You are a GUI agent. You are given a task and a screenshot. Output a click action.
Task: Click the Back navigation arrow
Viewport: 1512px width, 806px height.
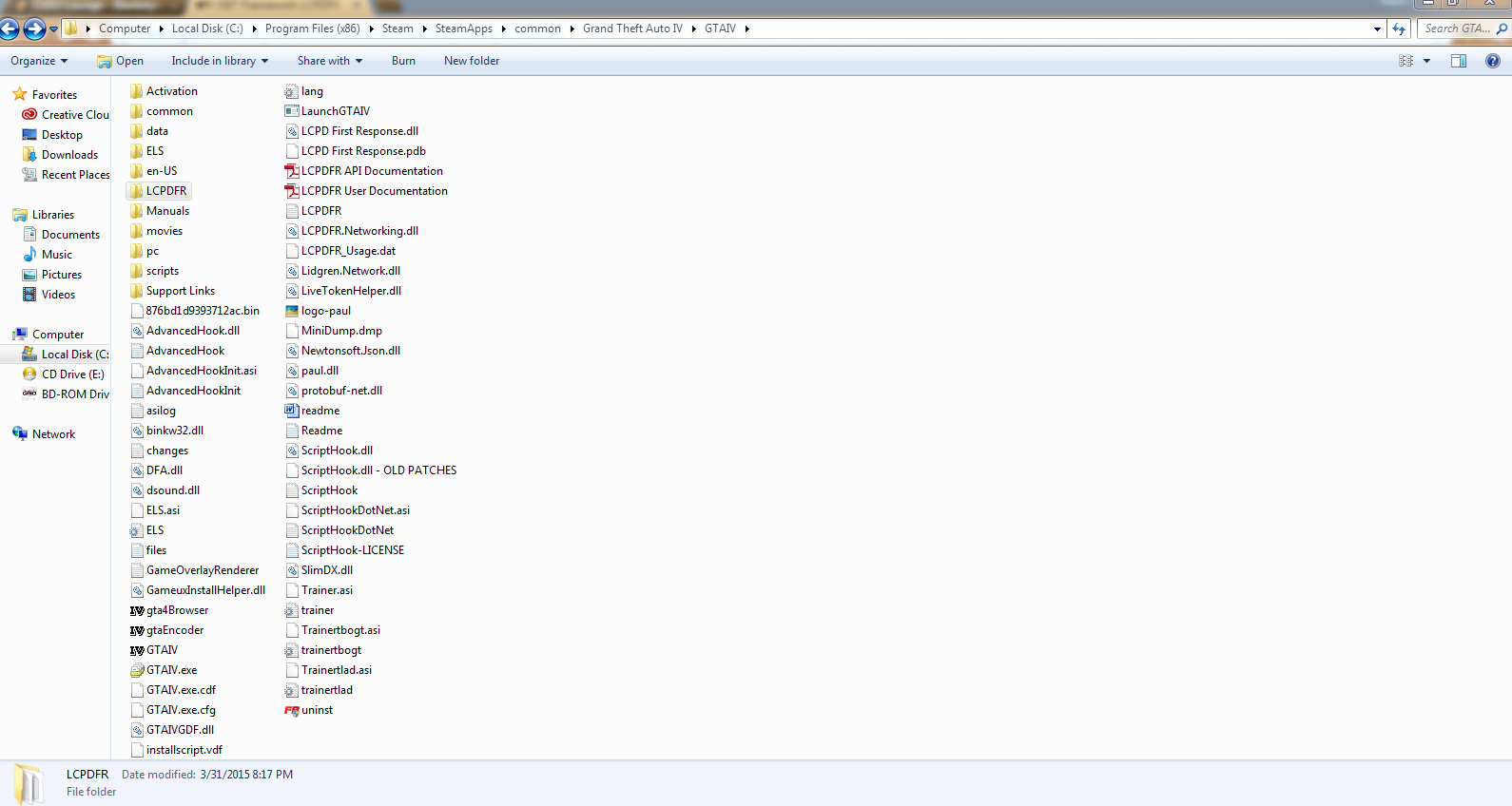tap(10, 29)
